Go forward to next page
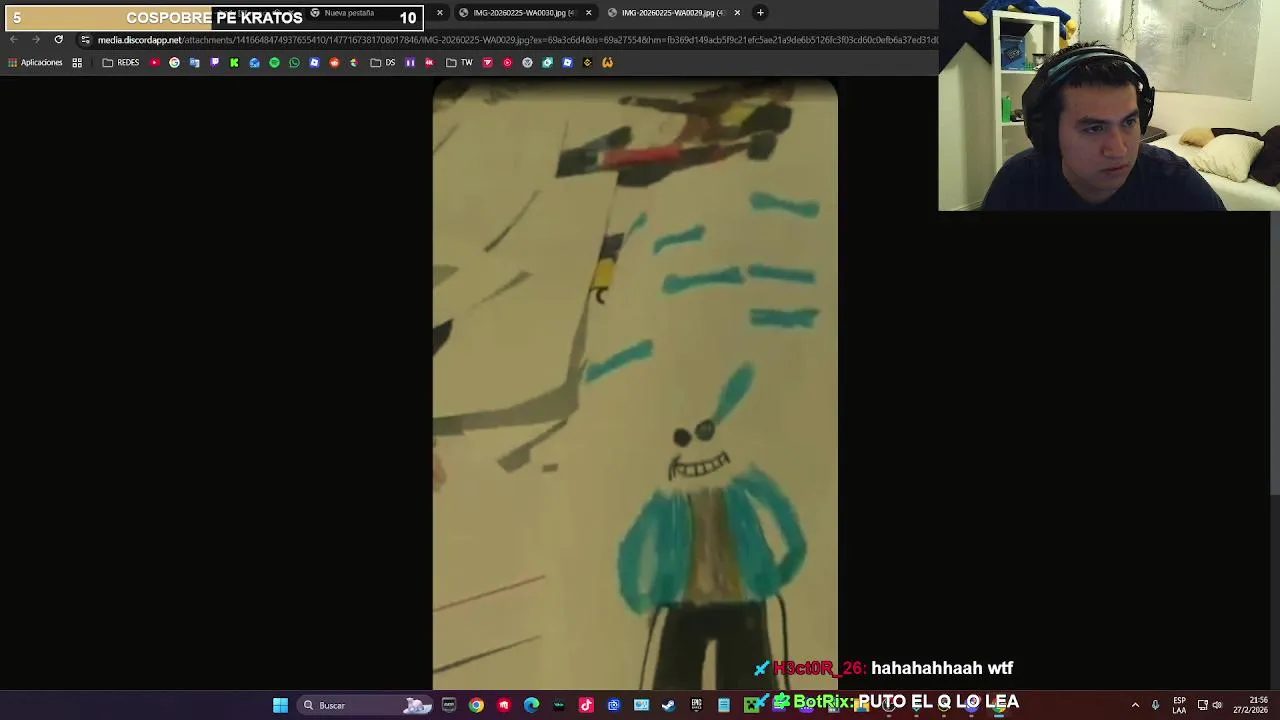The image size is (1280, 720). [x=36, y=40]
